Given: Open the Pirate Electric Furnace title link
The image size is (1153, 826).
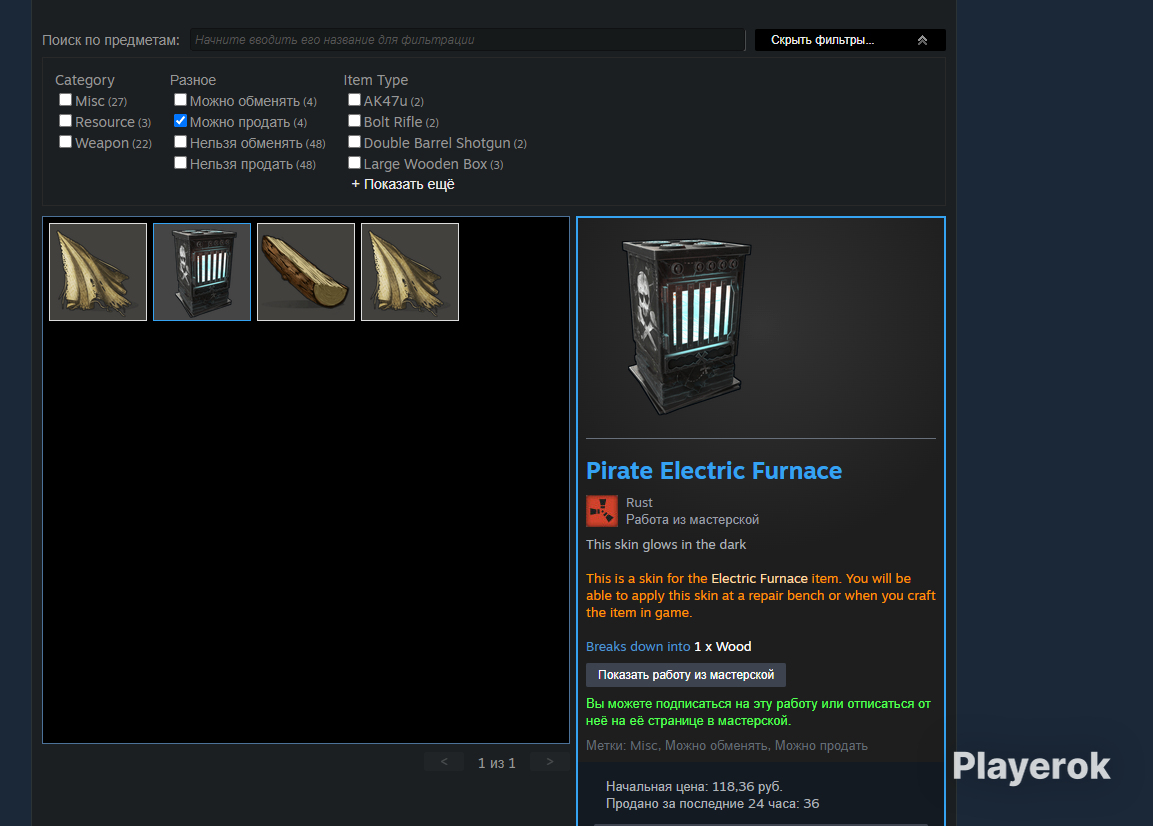Looking at the screenshot, I should (714, 471).
